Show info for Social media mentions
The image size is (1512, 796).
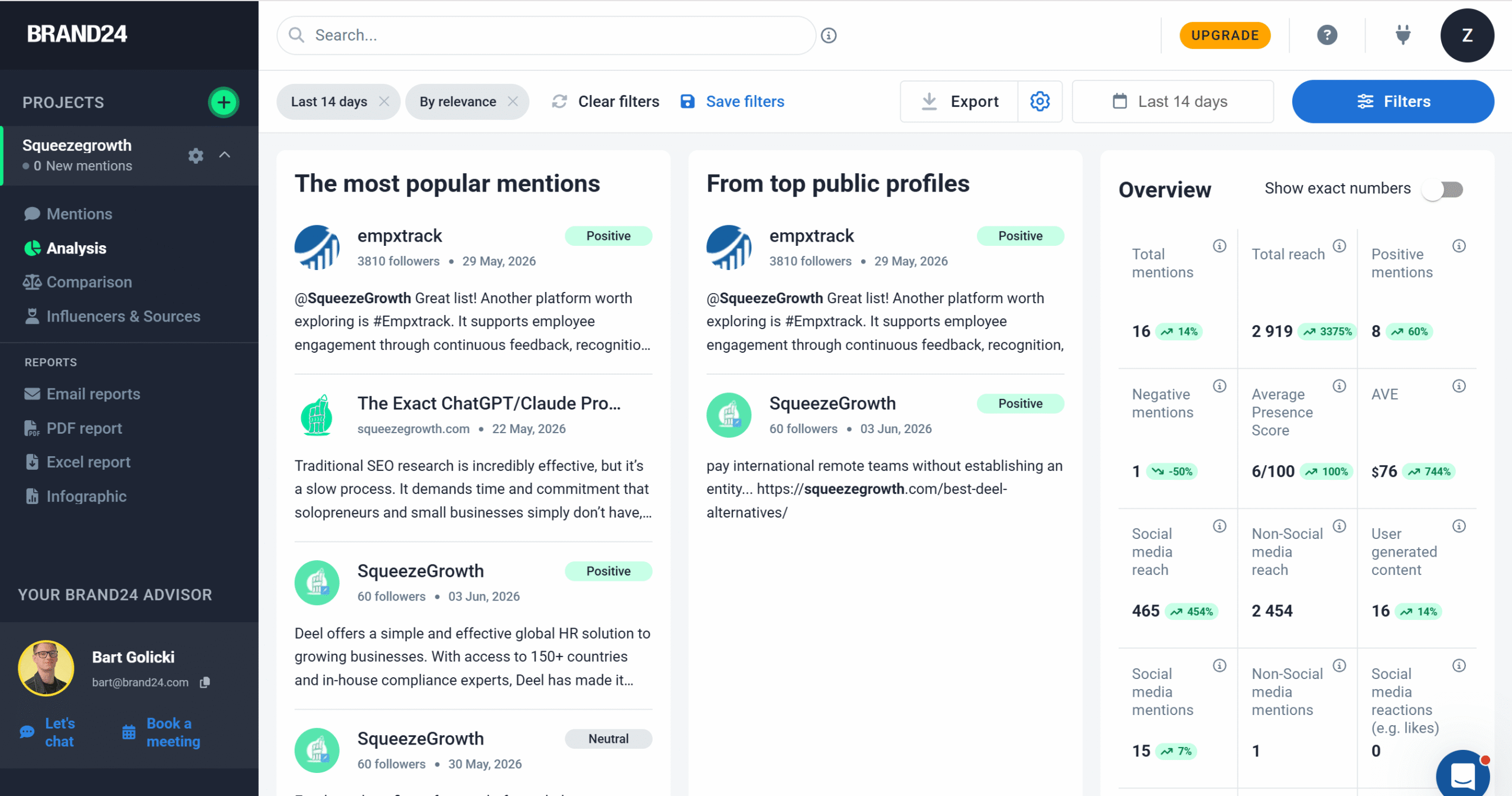pyautogui.click(x=1220, y=666)
